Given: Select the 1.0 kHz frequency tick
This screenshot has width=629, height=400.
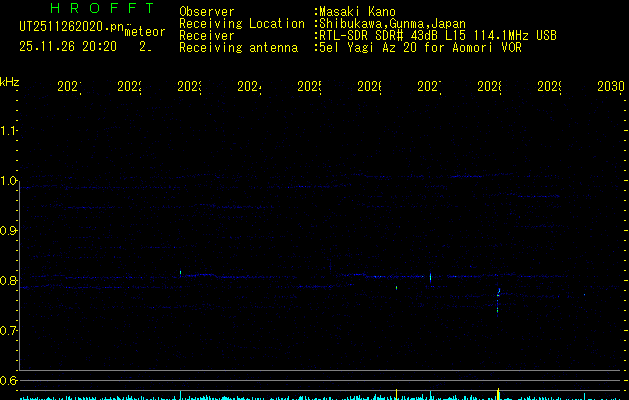Looking at the screenshot, I should (9, 181).
